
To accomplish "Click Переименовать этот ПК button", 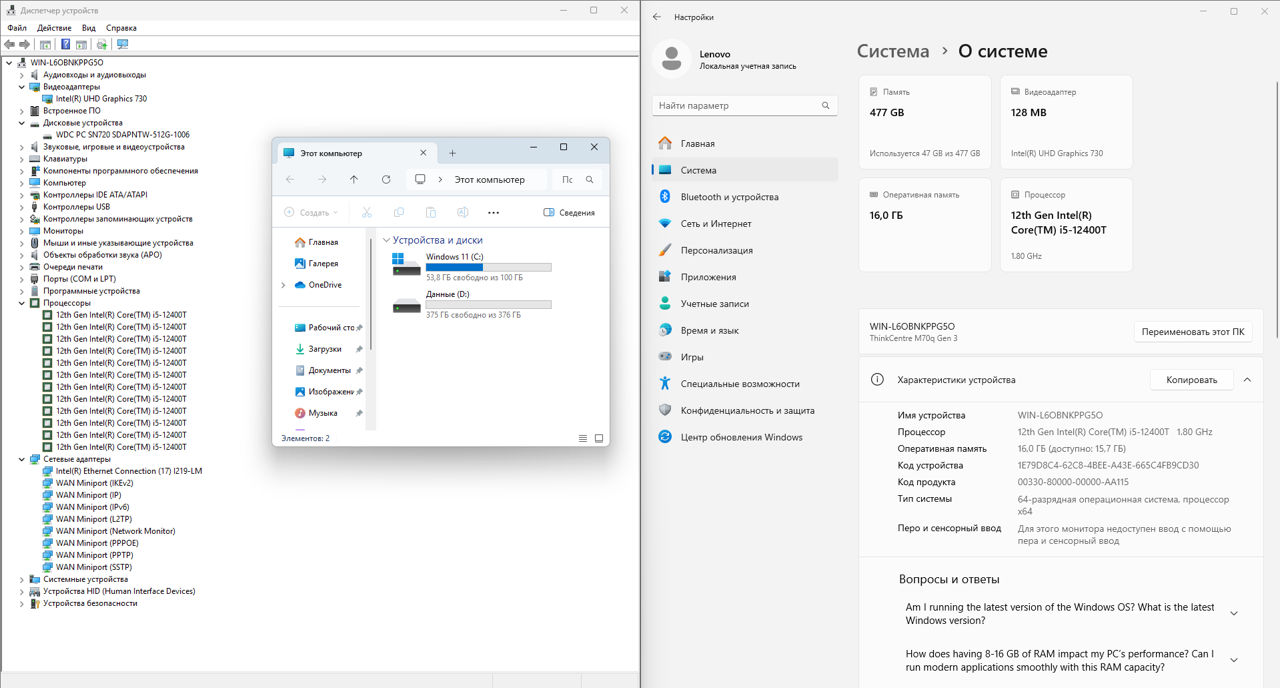I will [x=1192, y=332].
